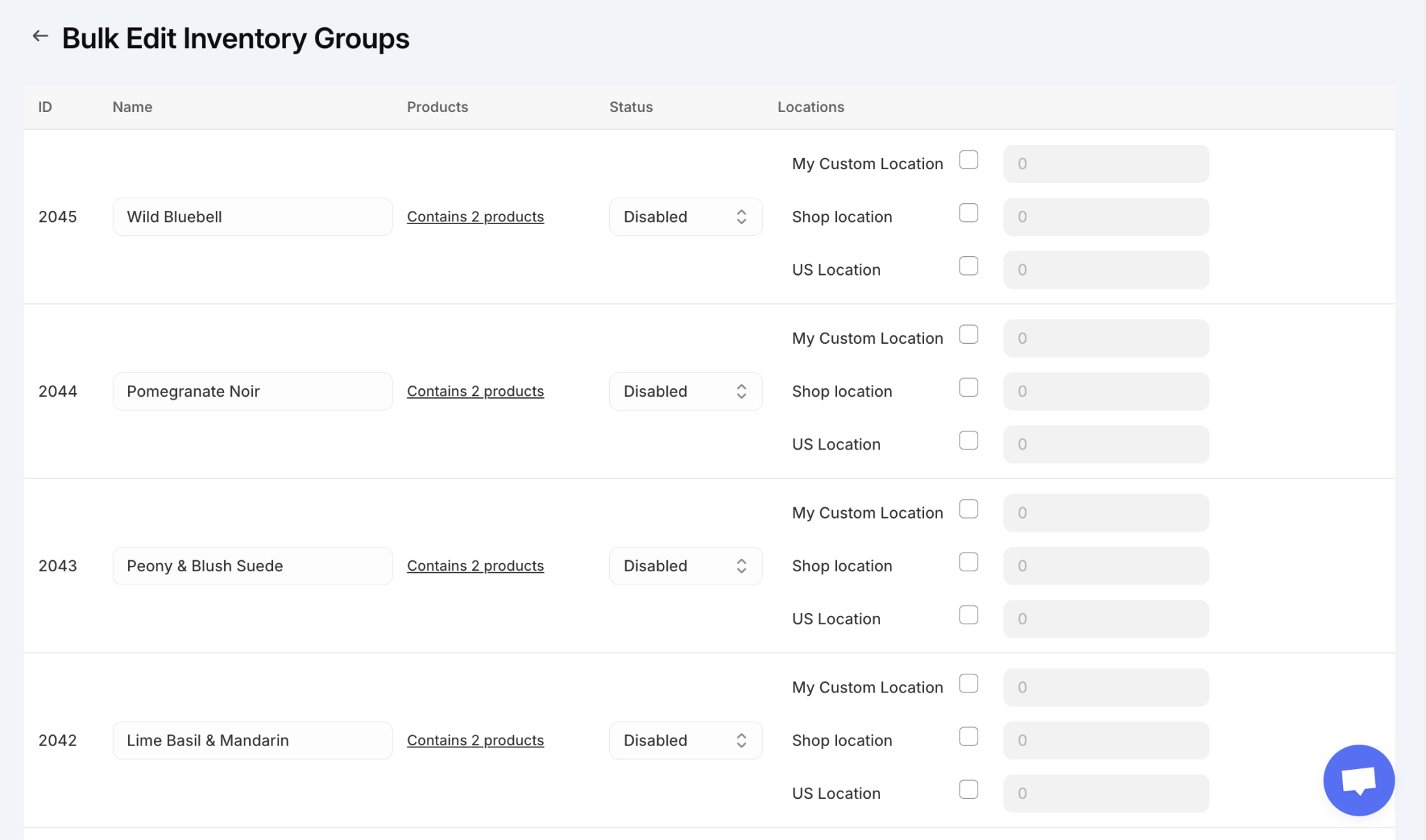Click ID cell 2044
Image resolution: width=1426 pixels, height=840 pixels.
click(58, 392)
